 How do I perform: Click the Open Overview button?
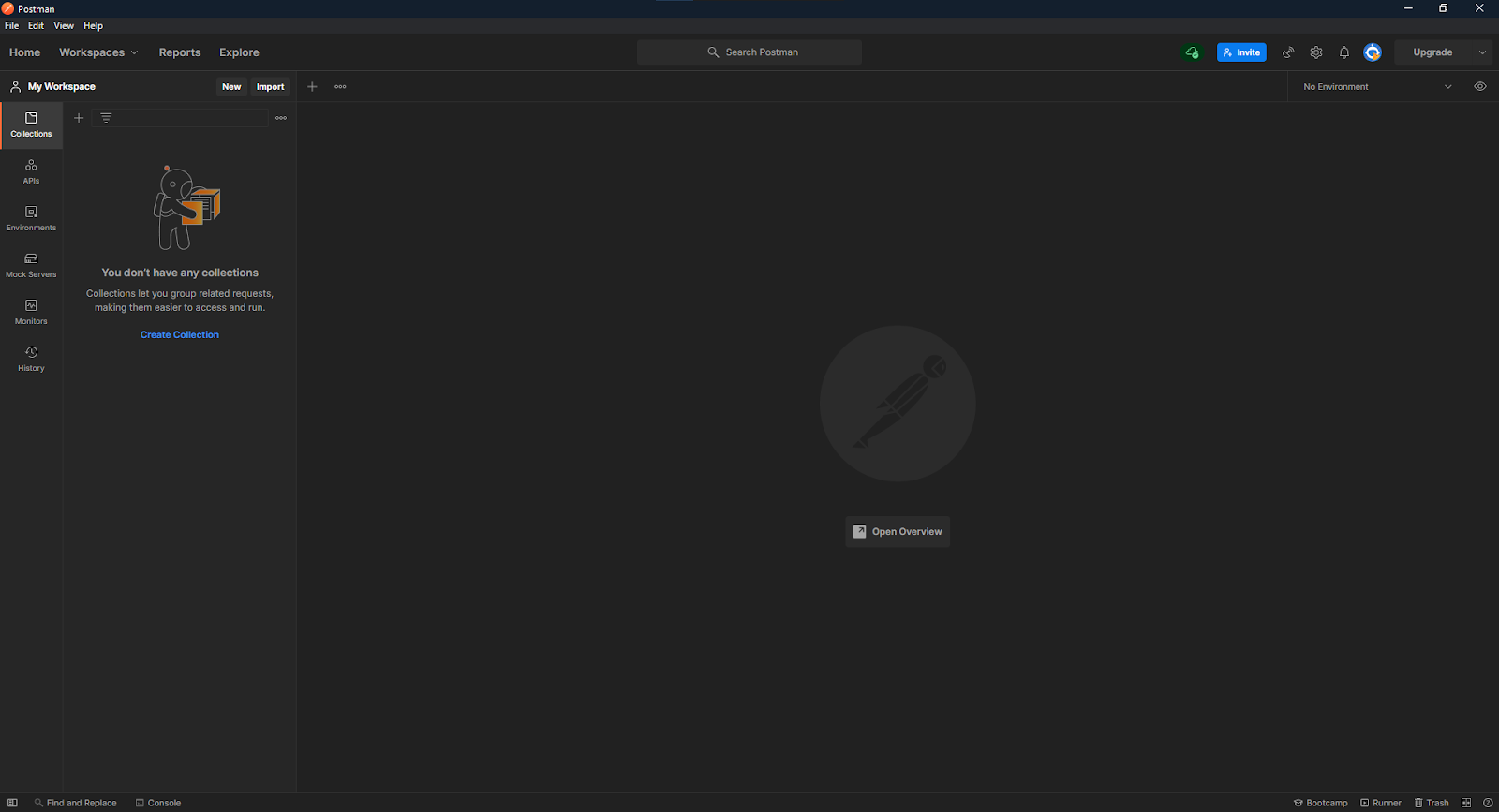click(x=898, y=531)
